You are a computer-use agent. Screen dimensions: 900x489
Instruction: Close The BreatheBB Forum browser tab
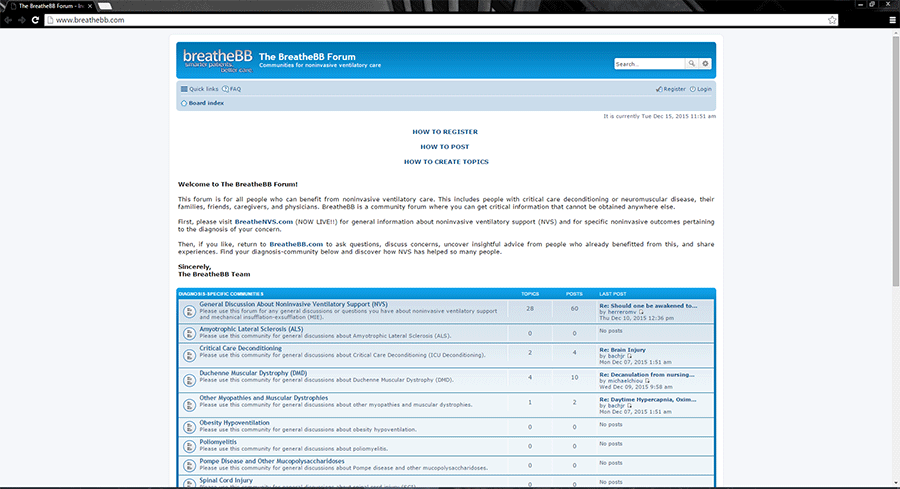point(90,6)
